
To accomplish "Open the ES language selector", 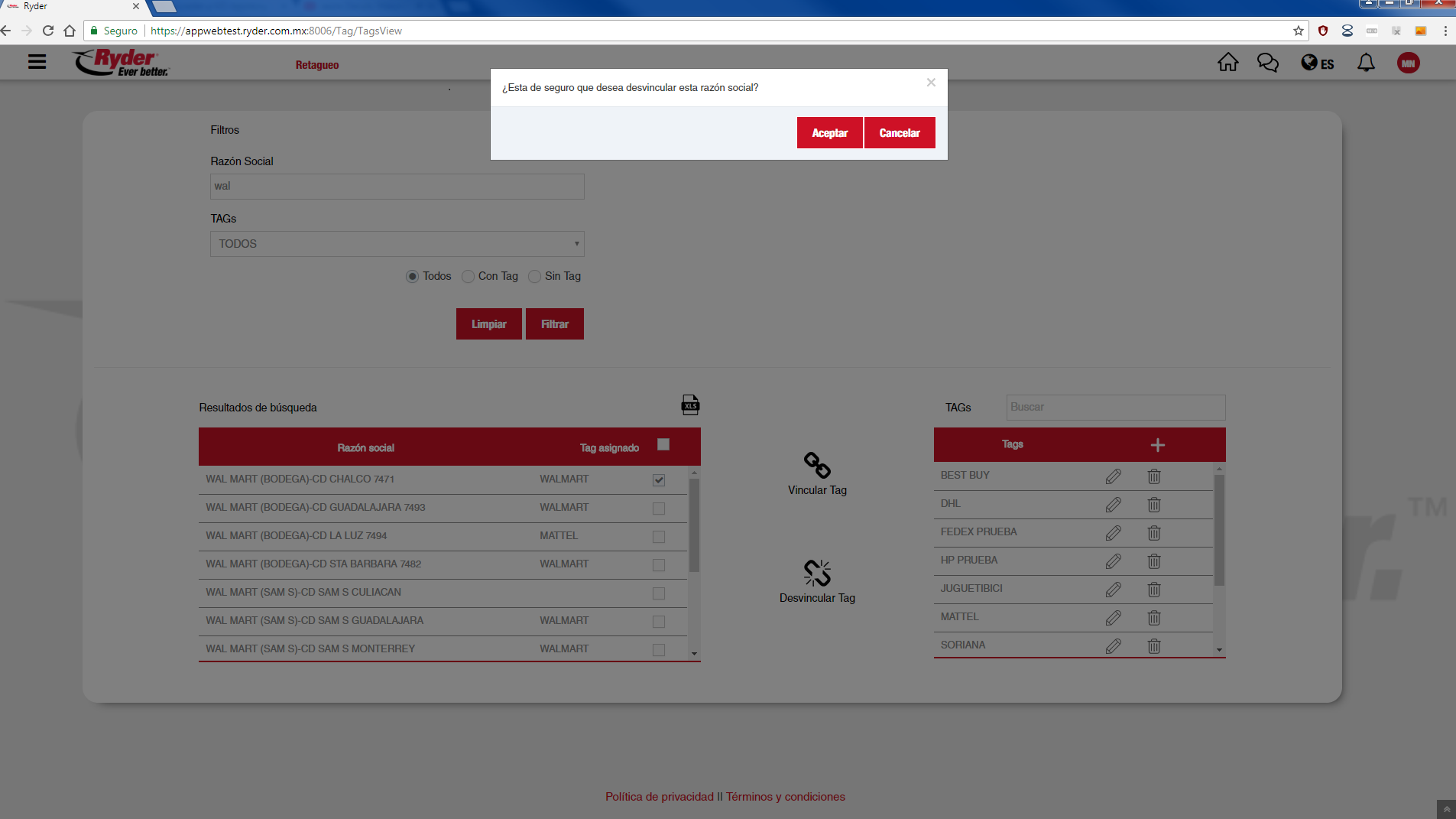I will point(1318,63).
